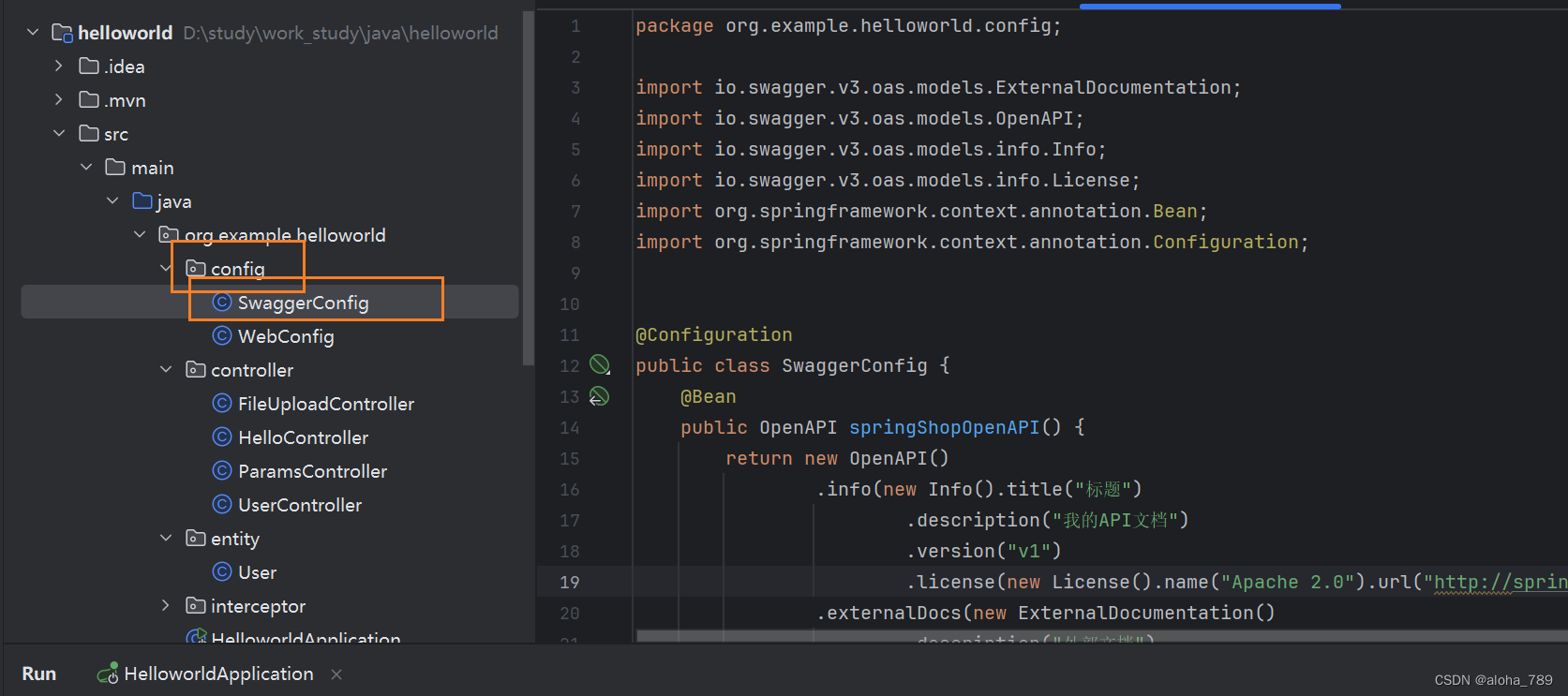This screenshot has height=696, width=1568.
Task: Click the Run tool window label
Action: [x=39, y=674]
